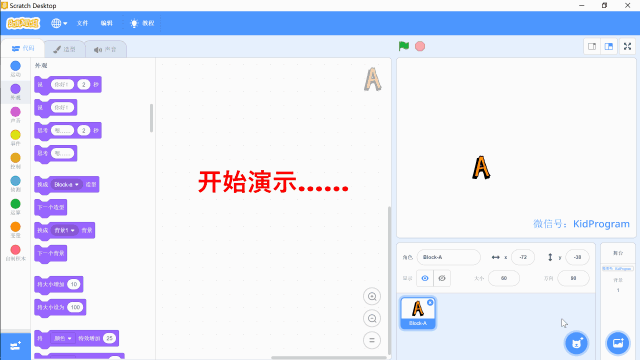640x360 pixels.
Task: Click the 2 seconds value in say block
Action: point(84,84)
